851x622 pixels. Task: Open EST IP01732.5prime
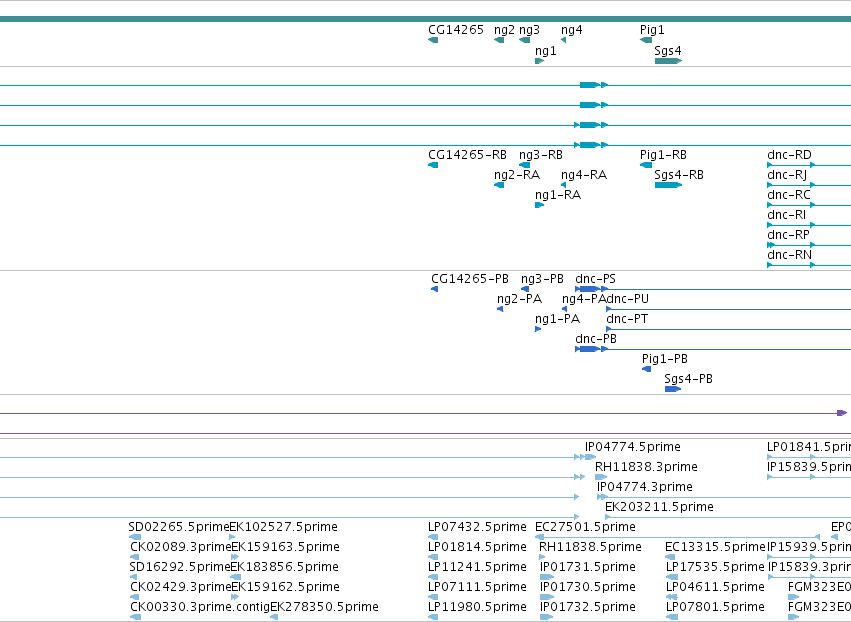click(588, 608)
